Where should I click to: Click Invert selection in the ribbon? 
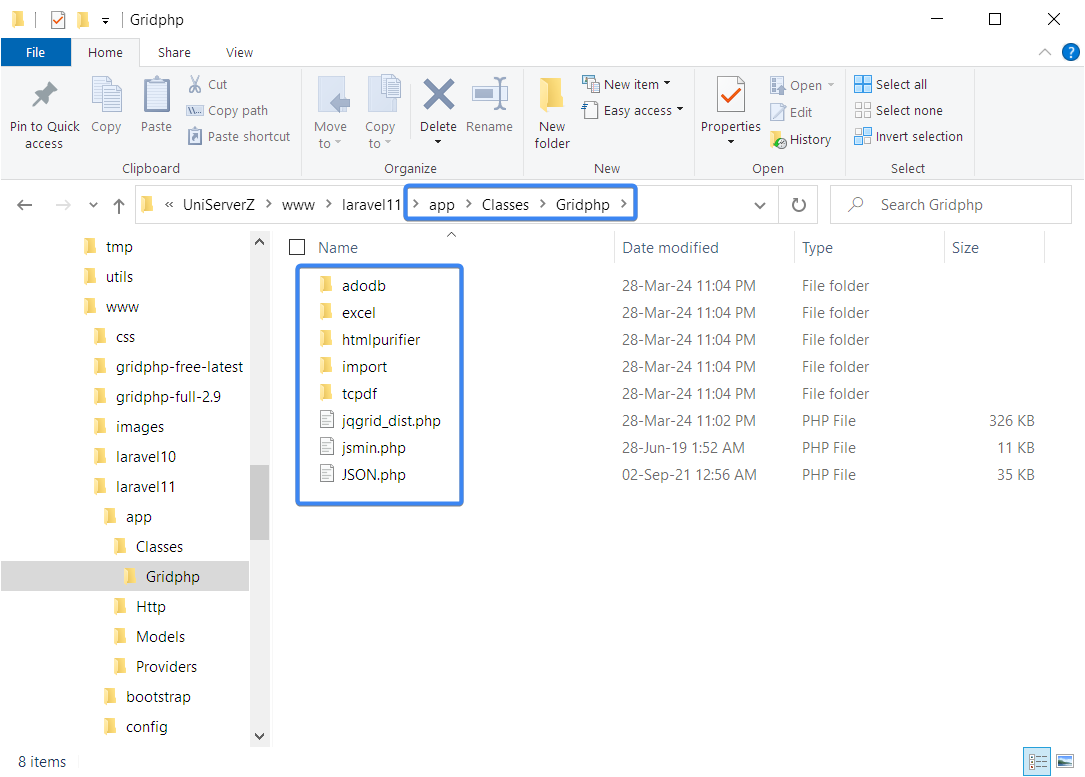909,137
